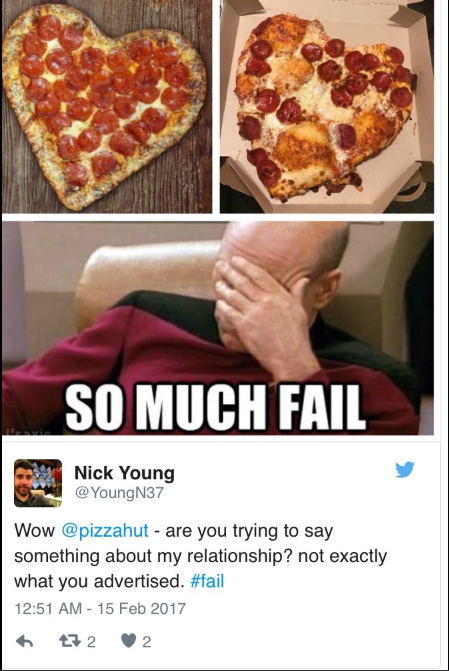Open Nick Young's profile avatar

[x=38, y=483]
